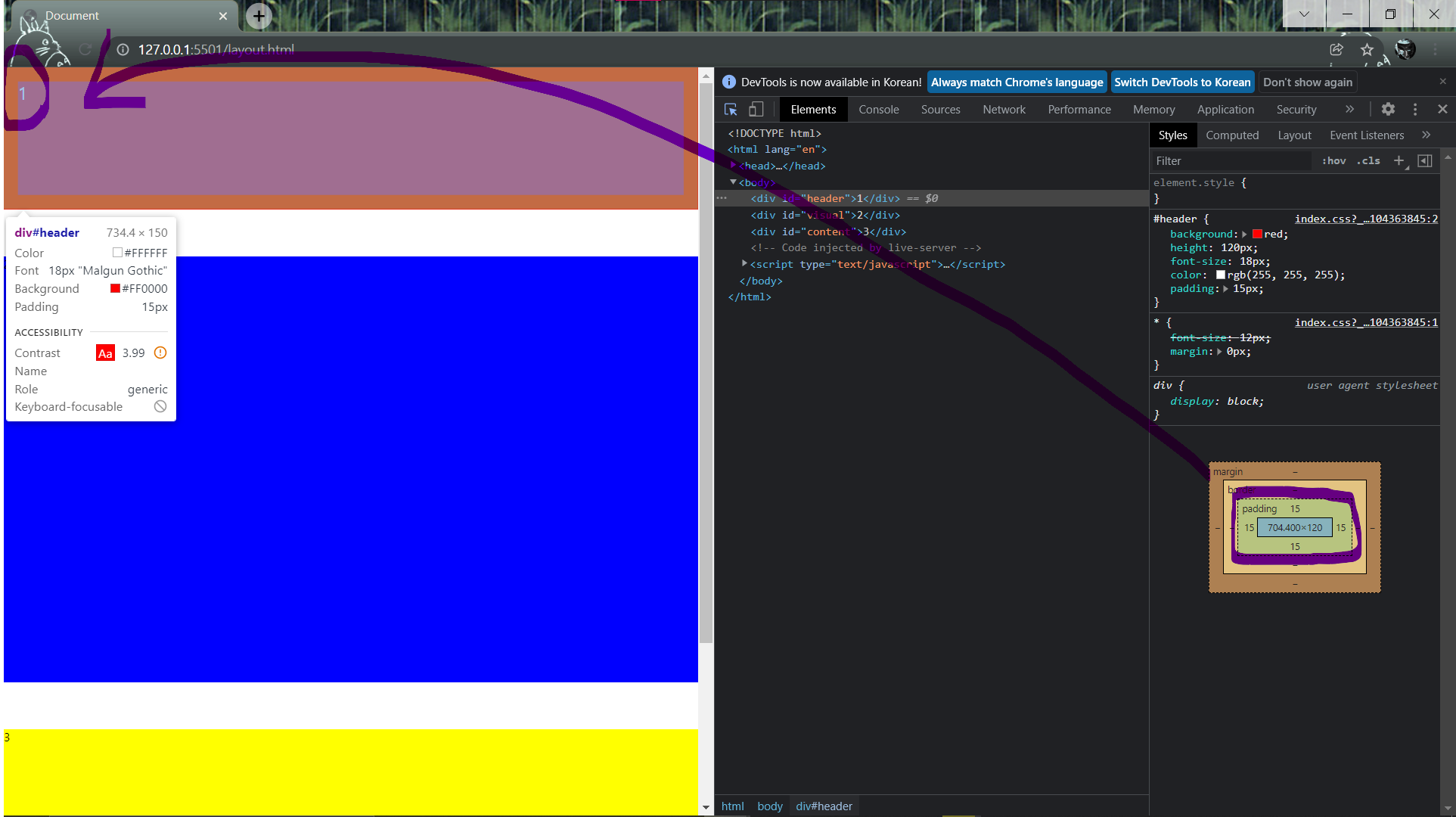Toggle computed styles sidebar icon
Image resolution: width=1456 pixels, height=817 pixels.
click(x=1425, y=160)
